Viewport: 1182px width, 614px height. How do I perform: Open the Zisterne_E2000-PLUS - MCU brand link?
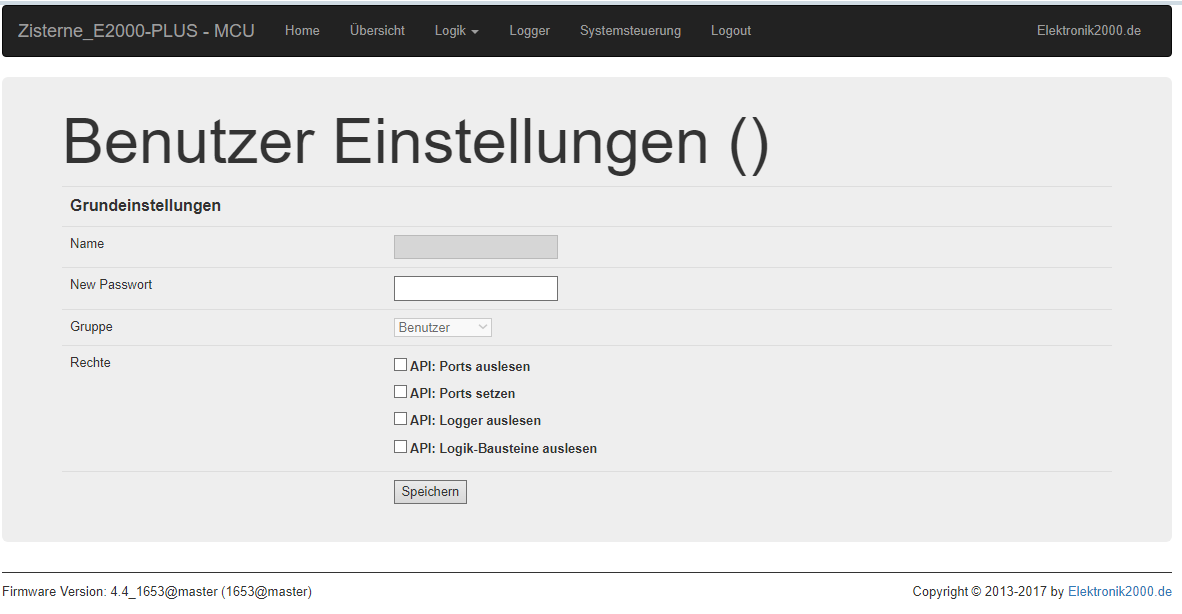pyautogui.click(x=136, y=31)
